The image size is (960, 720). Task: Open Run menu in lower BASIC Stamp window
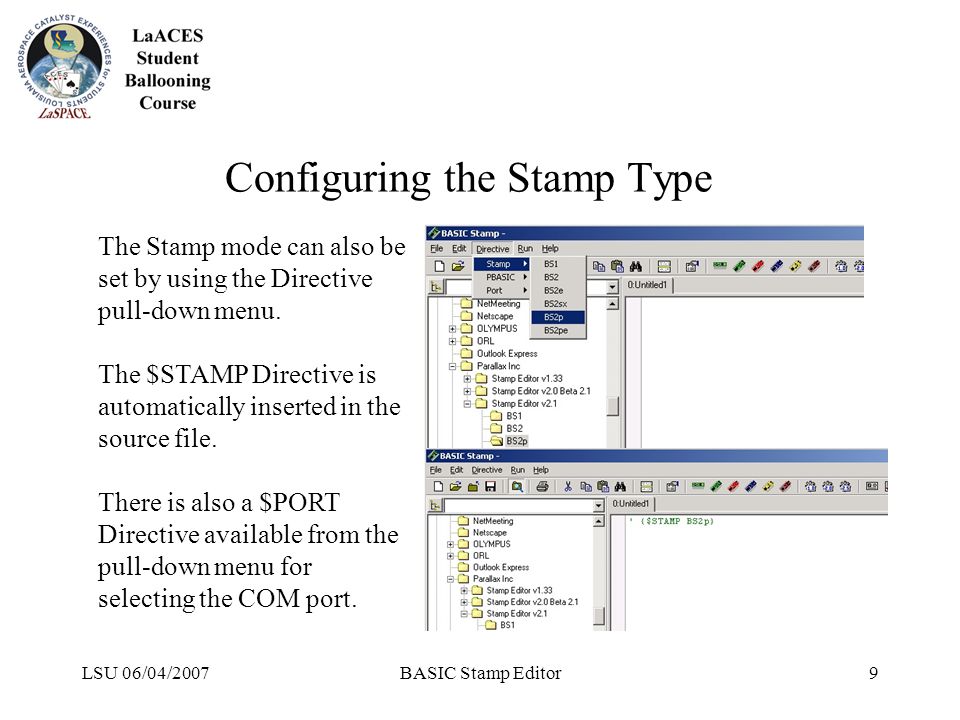518,470
